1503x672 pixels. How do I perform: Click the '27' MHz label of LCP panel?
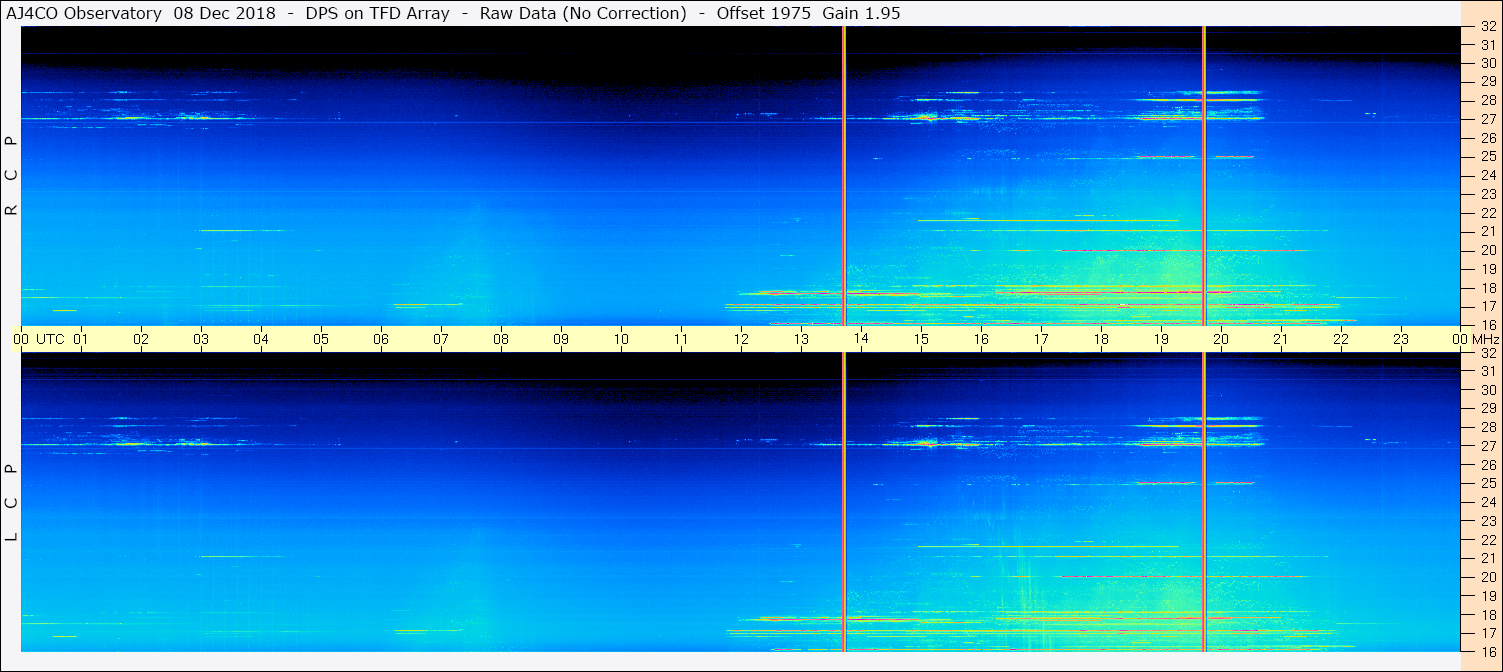(x=1489, y=446)
